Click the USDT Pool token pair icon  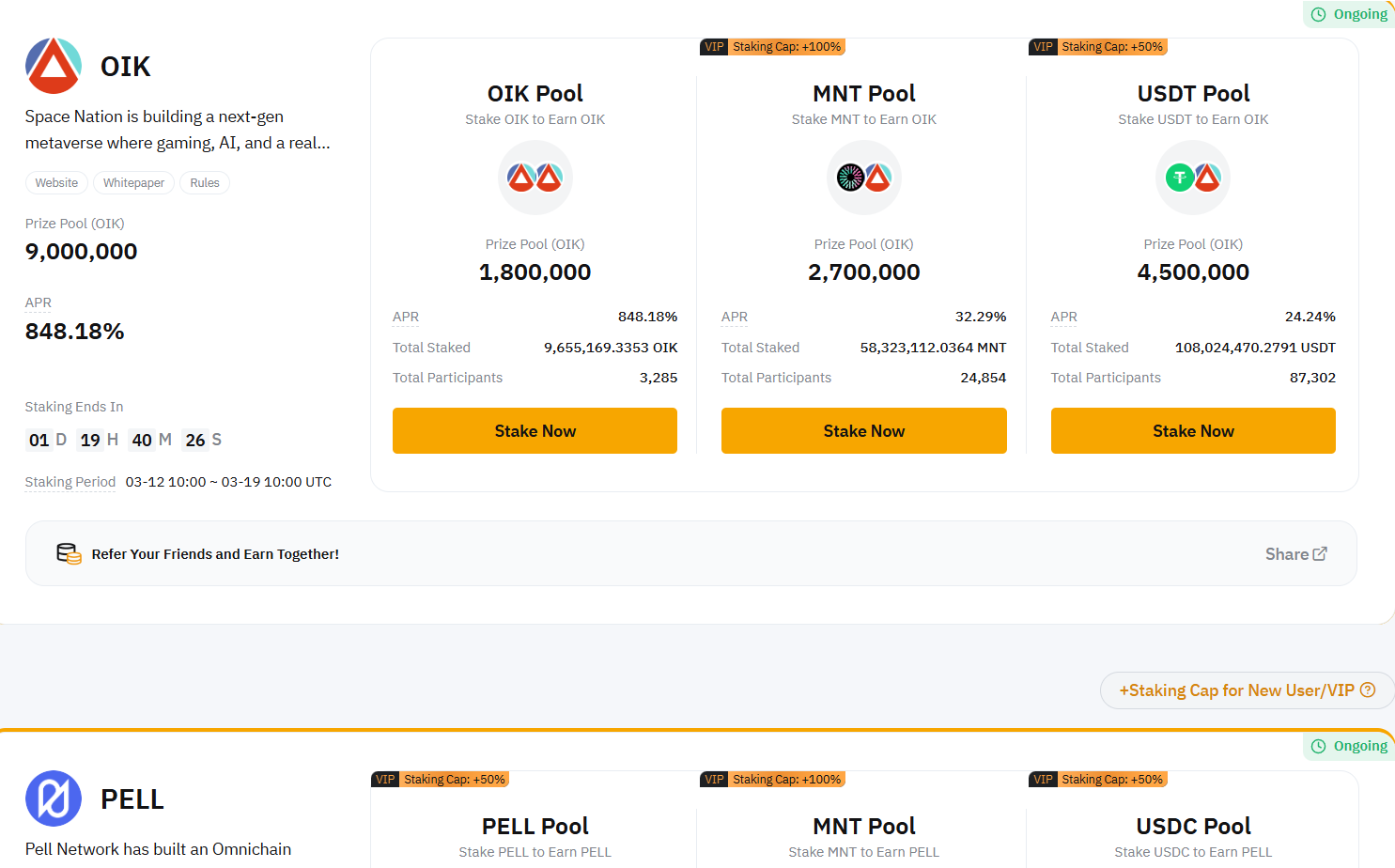click(x=1193, y=178)
